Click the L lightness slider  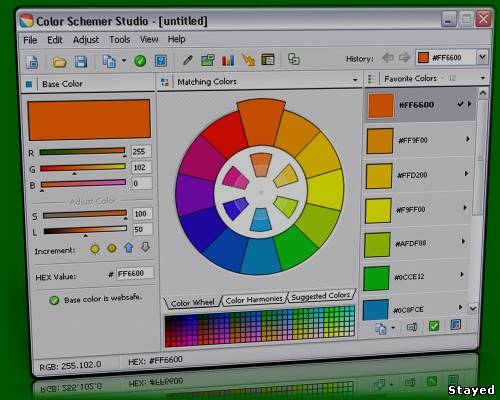coord(85,230)
